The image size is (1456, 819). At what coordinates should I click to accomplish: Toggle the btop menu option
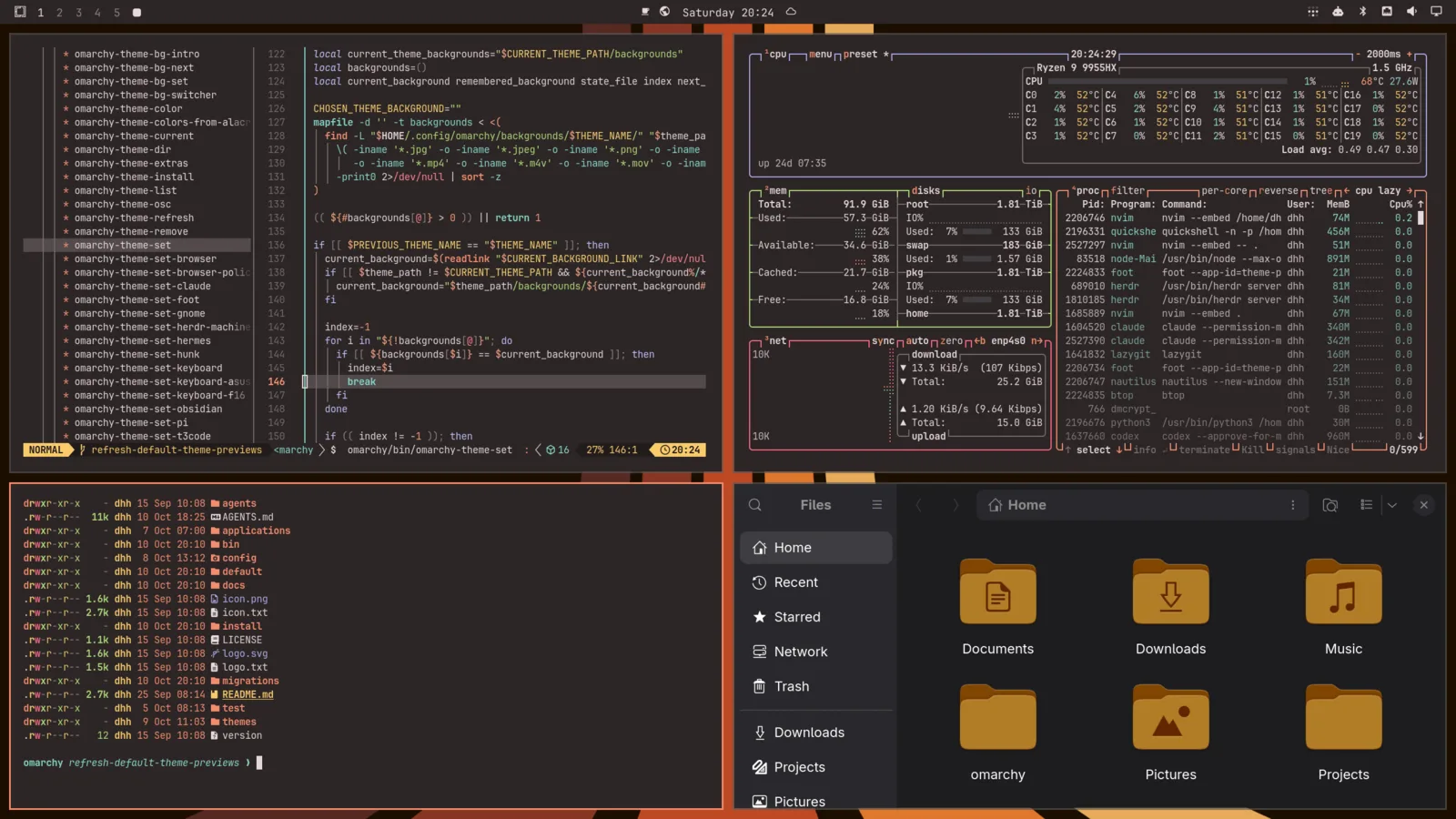click(x=820, y=55)
